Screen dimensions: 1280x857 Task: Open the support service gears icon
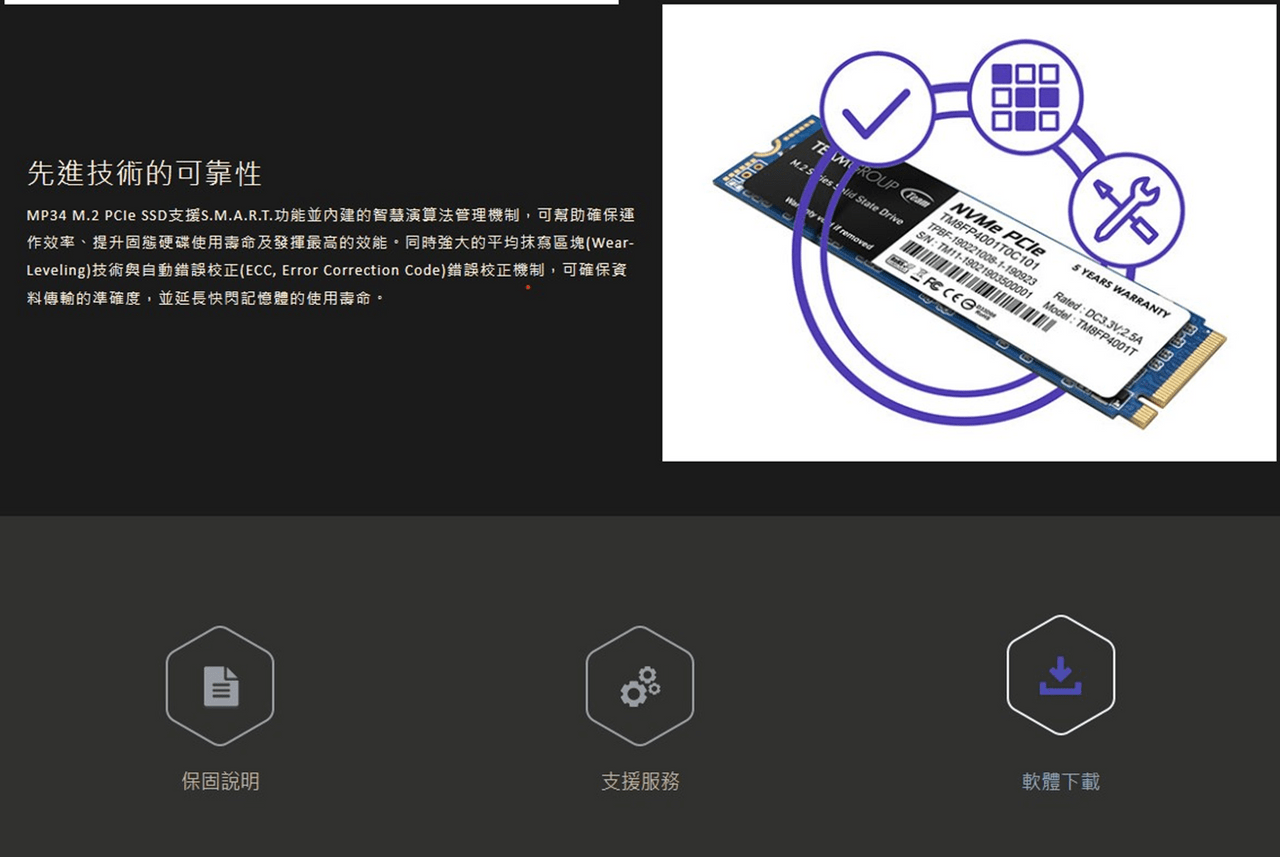(x=640, y=686)
